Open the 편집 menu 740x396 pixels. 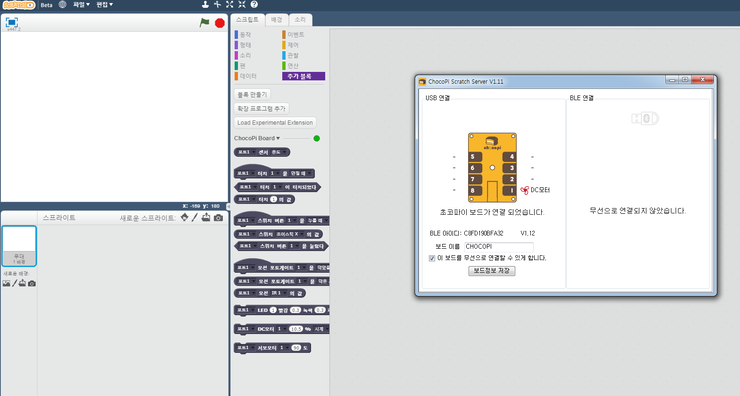coord(104,5)
